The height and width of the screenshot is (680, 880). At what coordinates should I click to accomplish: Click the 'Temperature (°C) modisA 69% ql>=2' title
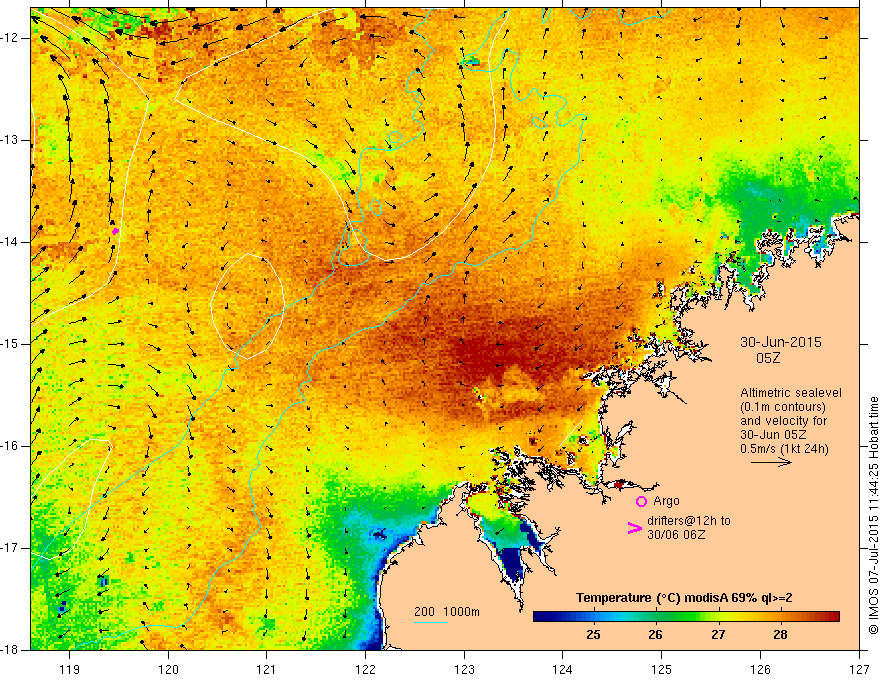[x=684, y=598]
